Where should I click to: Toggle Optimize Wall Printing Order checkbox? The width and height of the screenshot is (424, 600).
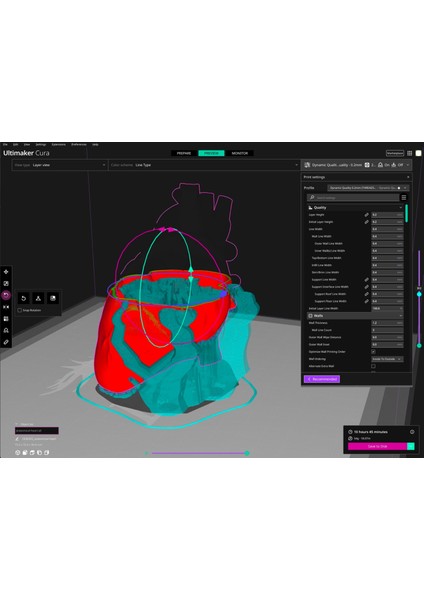(x=373, y=352)
